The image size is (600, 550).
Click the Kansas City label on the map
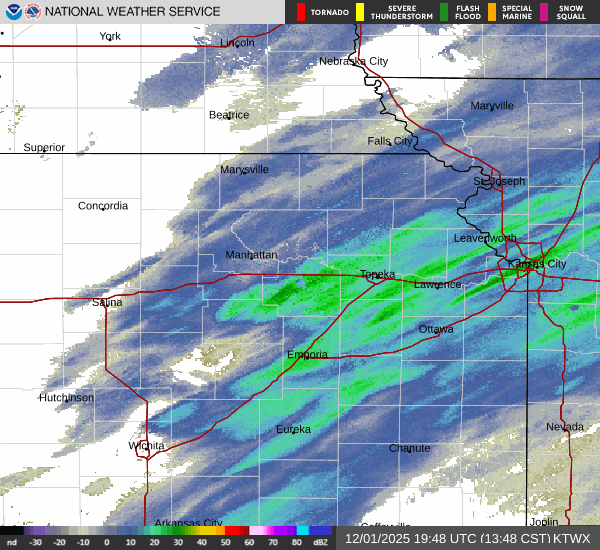pos(537,264)
